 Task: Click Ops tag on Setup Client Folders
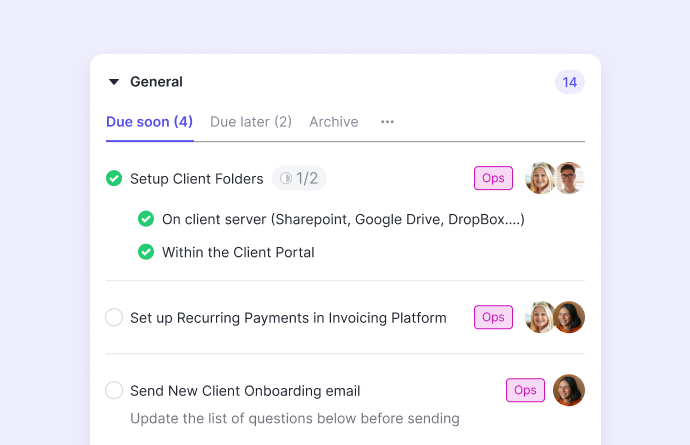tap(493, 178)
